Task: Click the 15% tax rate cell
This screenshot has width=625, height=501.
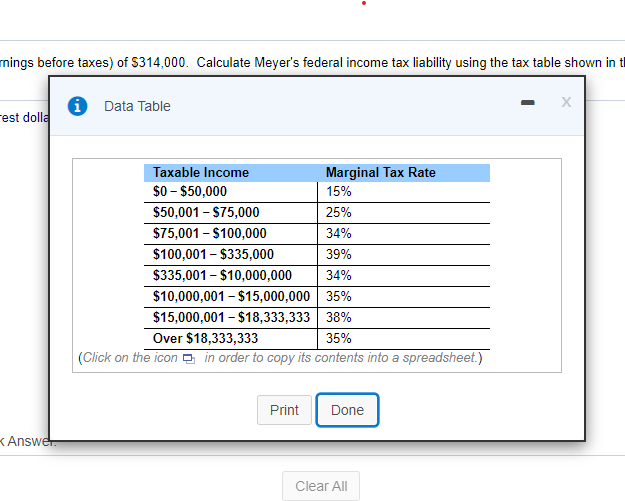Action: point(404,192)
